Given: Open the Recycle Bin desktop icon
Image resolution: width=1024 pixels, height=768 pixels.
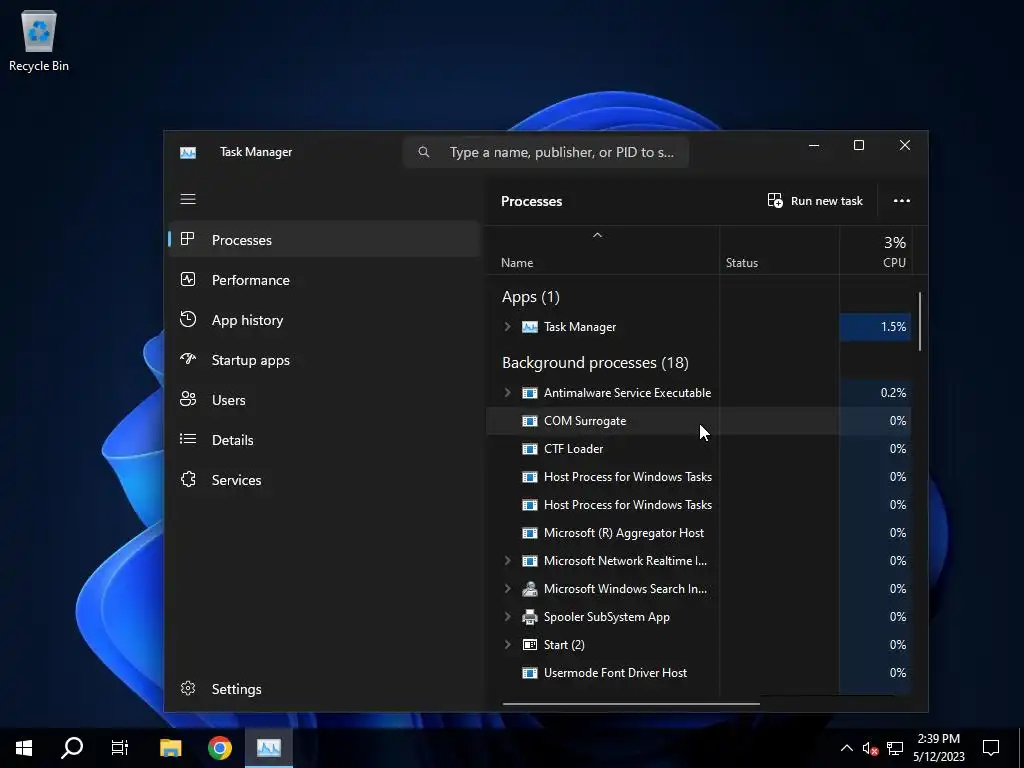Looking at the screenshot, I should click(39, 40).
